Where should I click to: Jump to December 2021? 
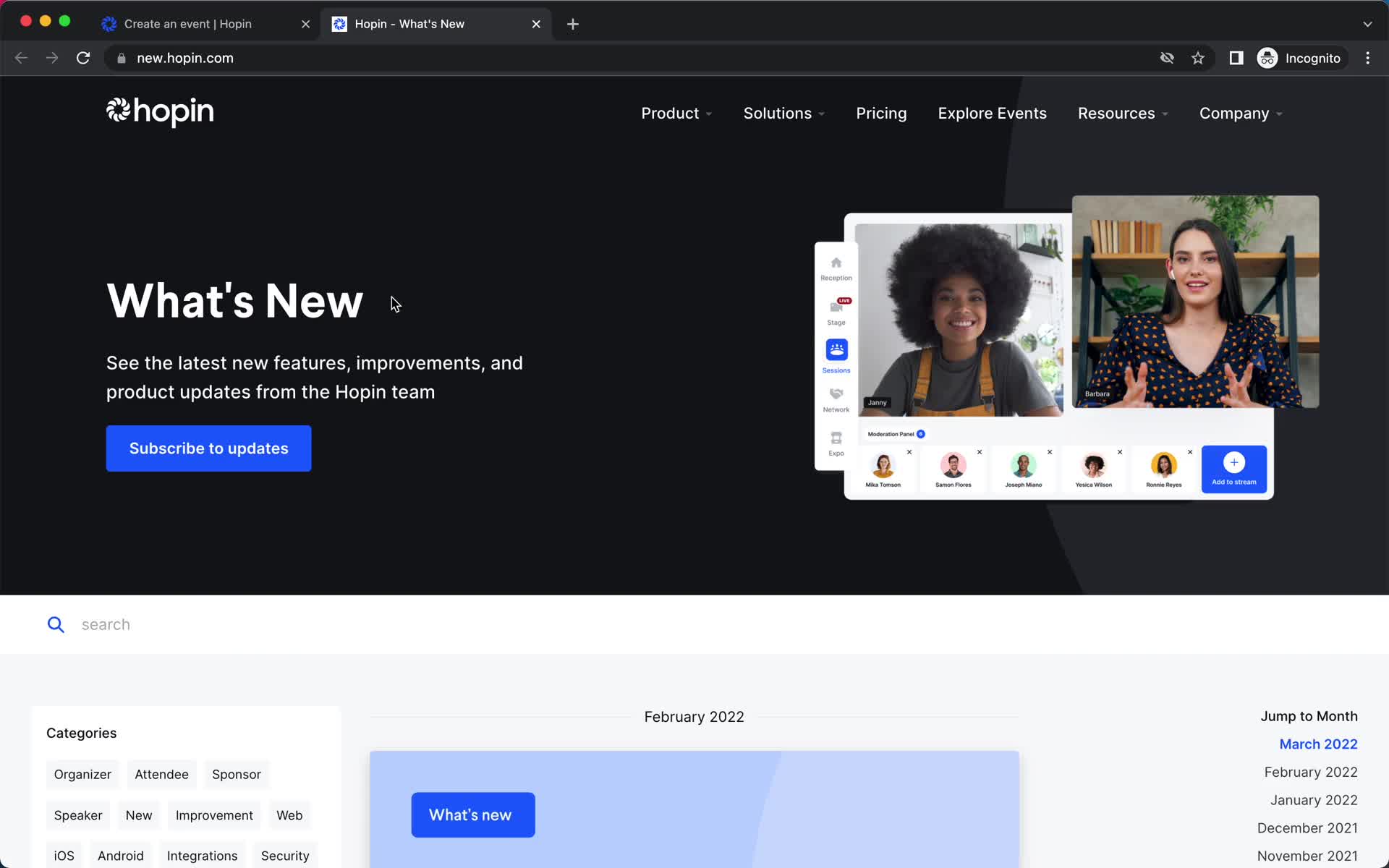pyautogui.click(x=1307, y=828)
